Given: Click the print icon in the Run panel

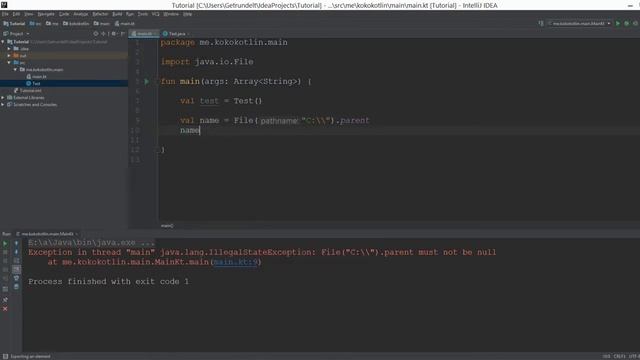Looking at the screenshot, I should pyautogui.click(x=16, y=278).
